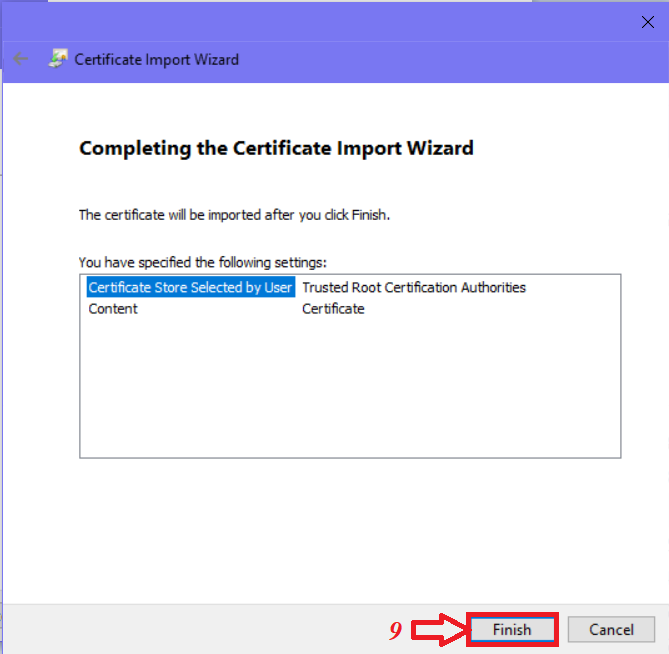Click the red arrow pointing to Finish
This screenshot has width=669, height=654.
(x=438, y=631)
